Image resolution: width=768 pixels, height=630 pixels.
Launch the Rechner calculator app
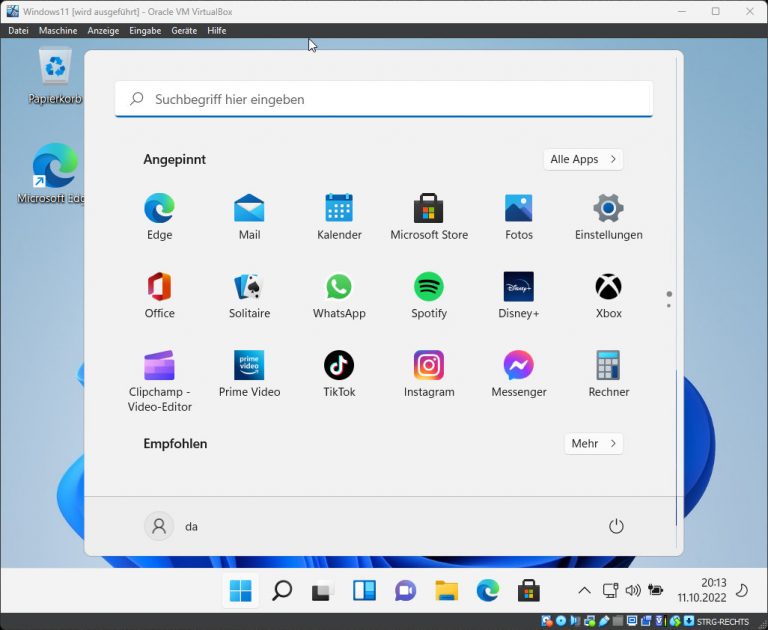(x=608, y=374)
